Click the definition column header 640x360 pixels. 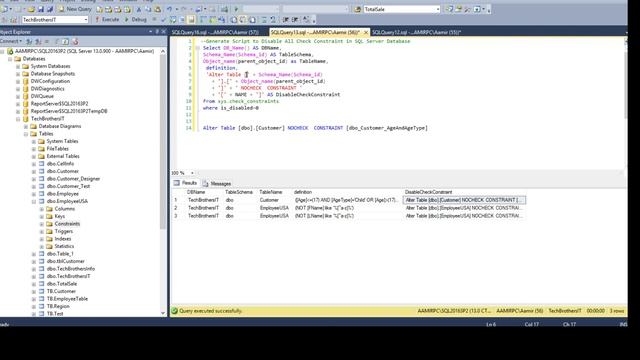tap(302, 192)
